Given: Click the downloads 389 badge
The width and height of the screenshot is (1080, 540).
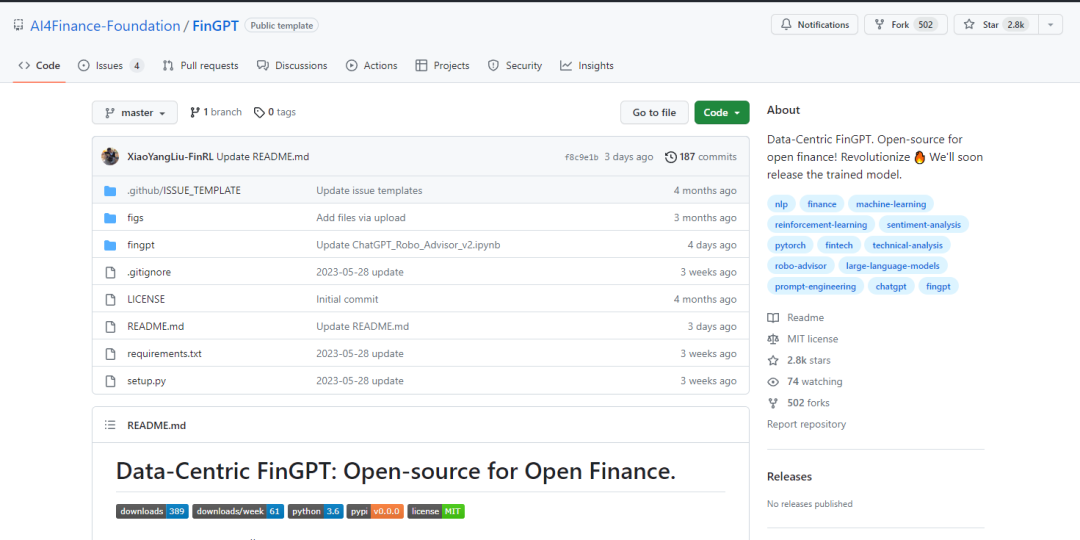Looking at the screenshot, I should click(x=152, y=512).
